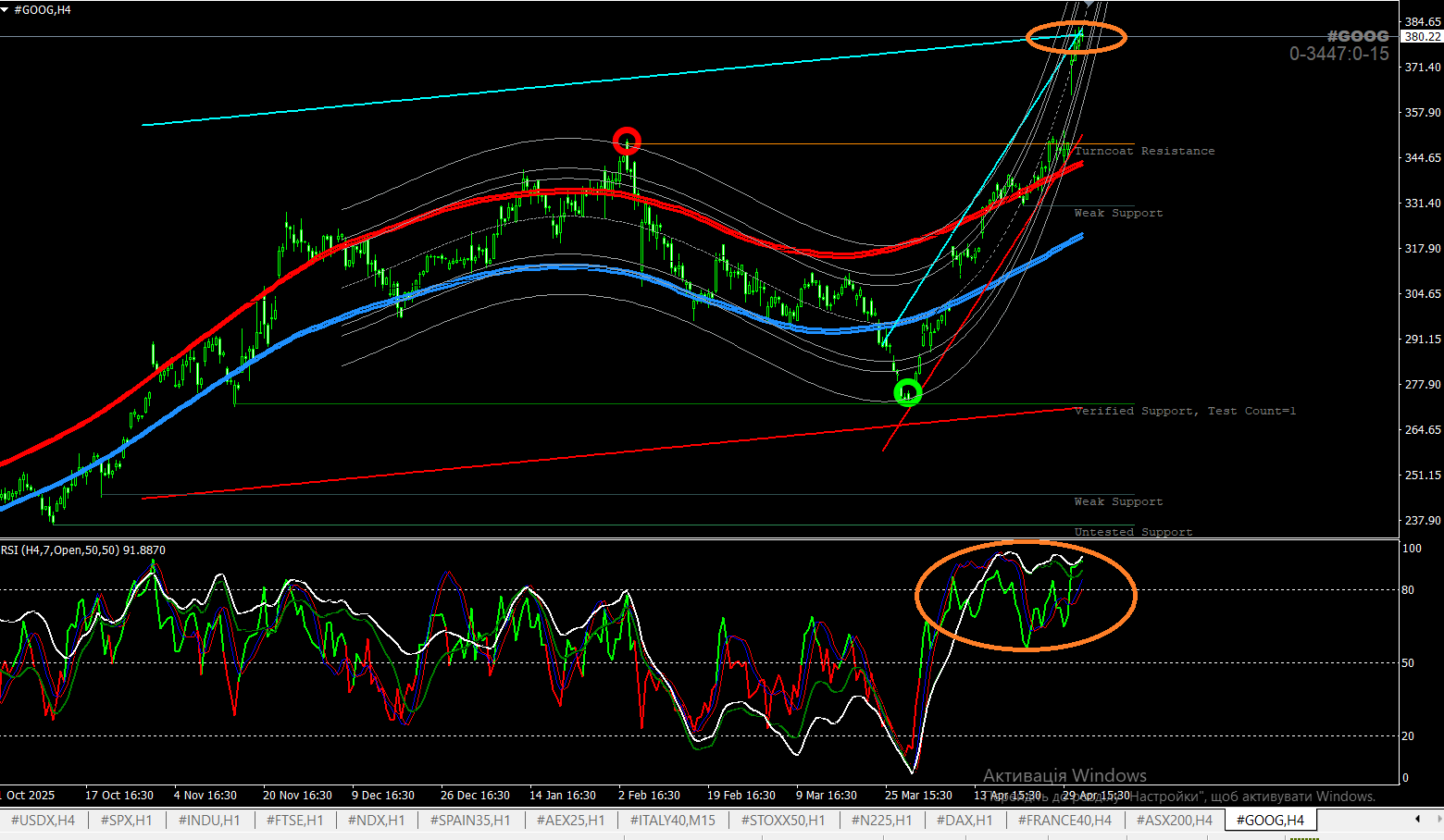Click the current price tag 380.22
This screenshot has width=1444, height=840.
point(1422,37)
